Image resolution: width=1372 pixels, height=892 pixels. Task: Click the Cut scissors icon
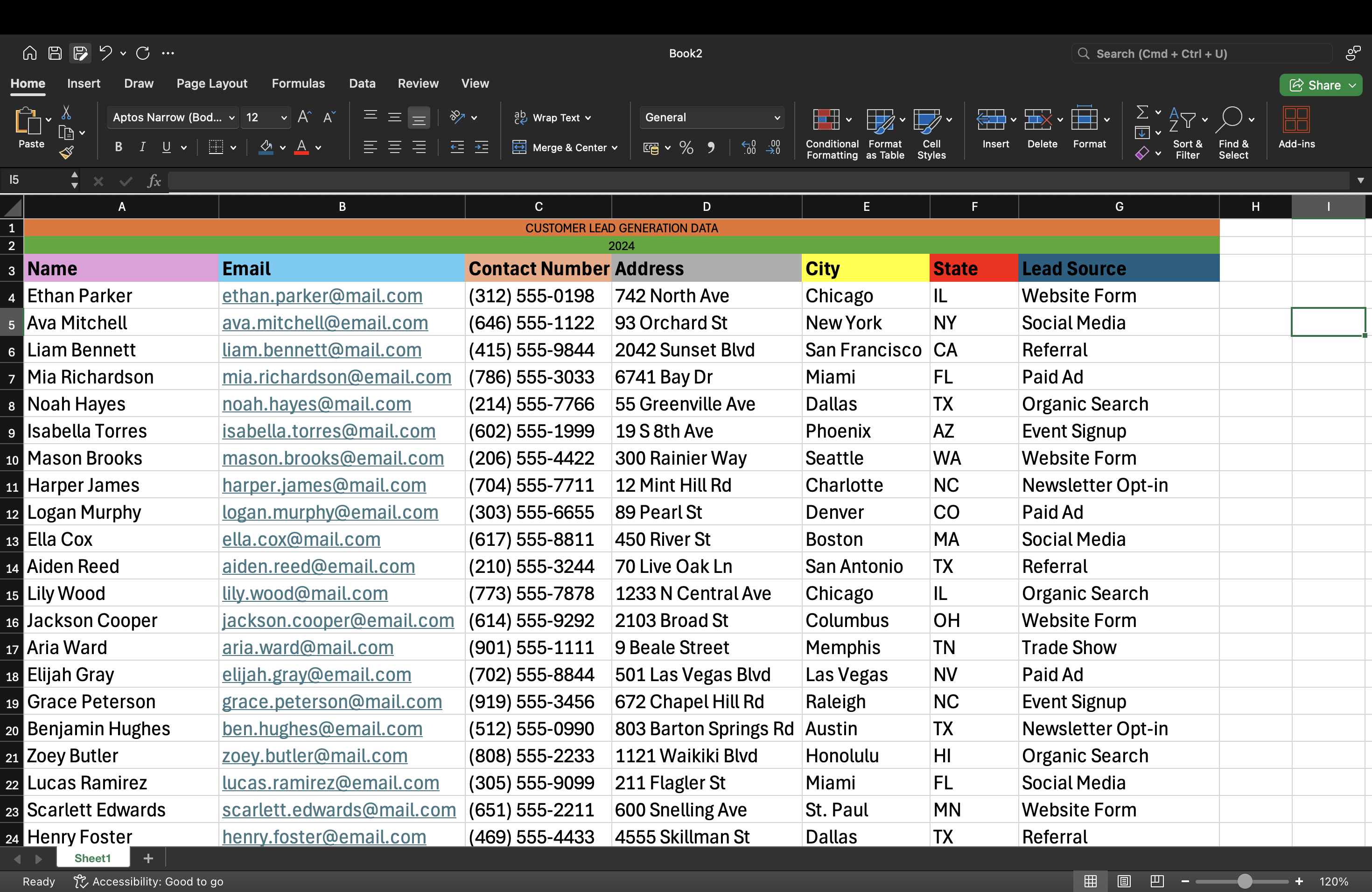pos(66,112)
